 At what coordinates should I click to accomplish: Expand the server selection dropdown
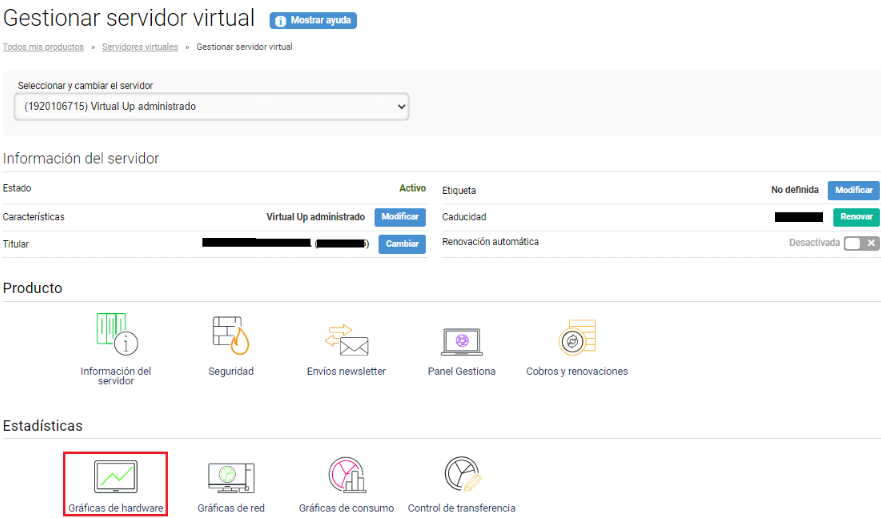214,106
